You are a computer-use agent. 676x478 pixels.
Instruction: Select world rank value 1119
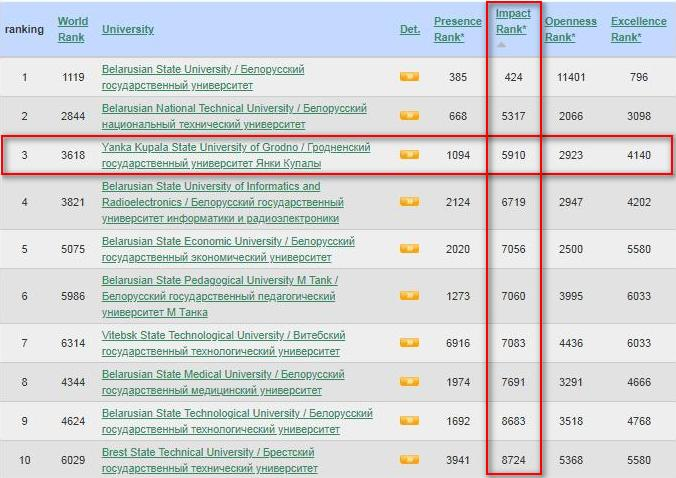73,77
